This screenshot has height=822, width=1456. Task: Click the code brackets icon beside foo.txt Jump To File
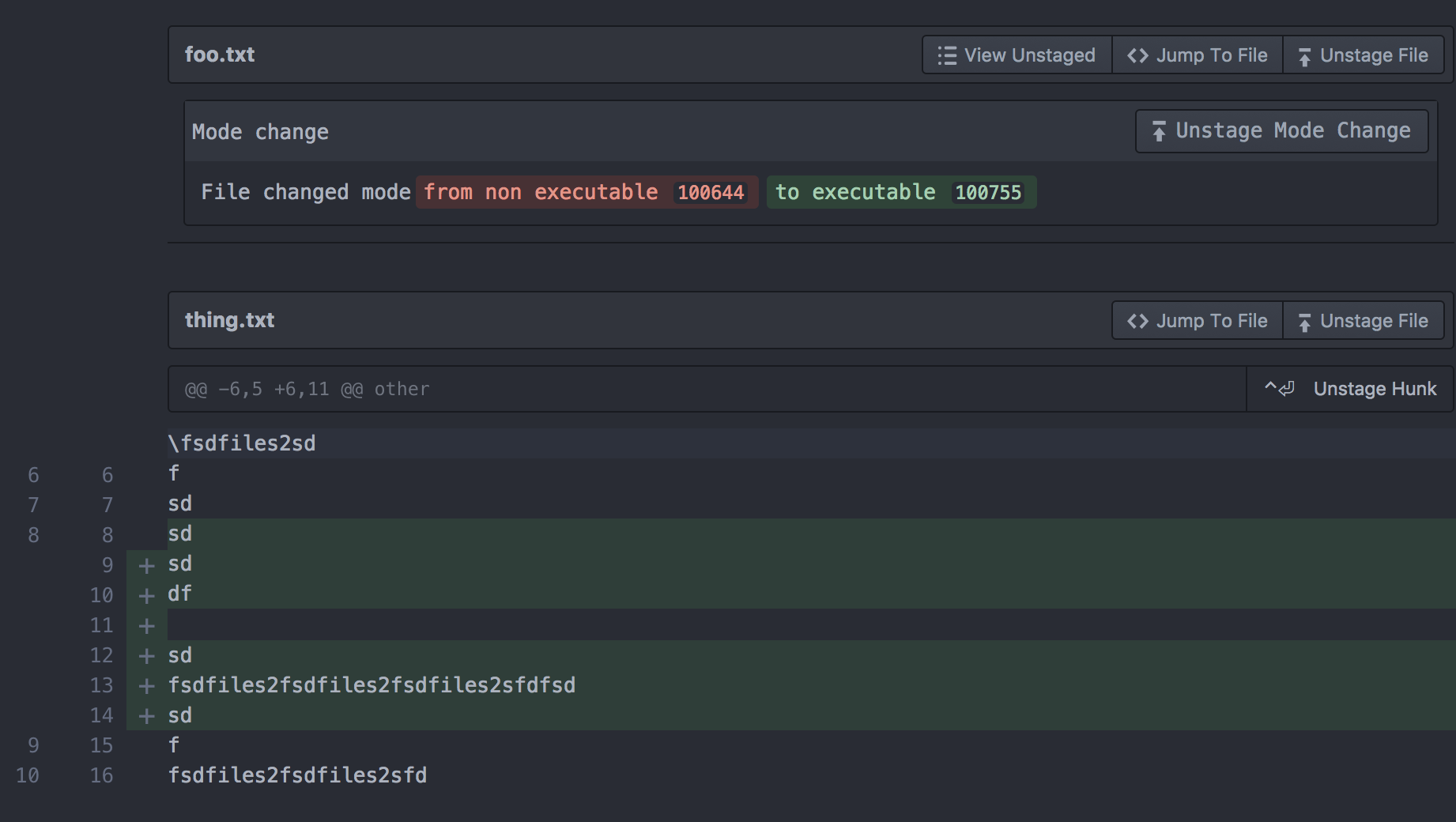pos(1138,55)
